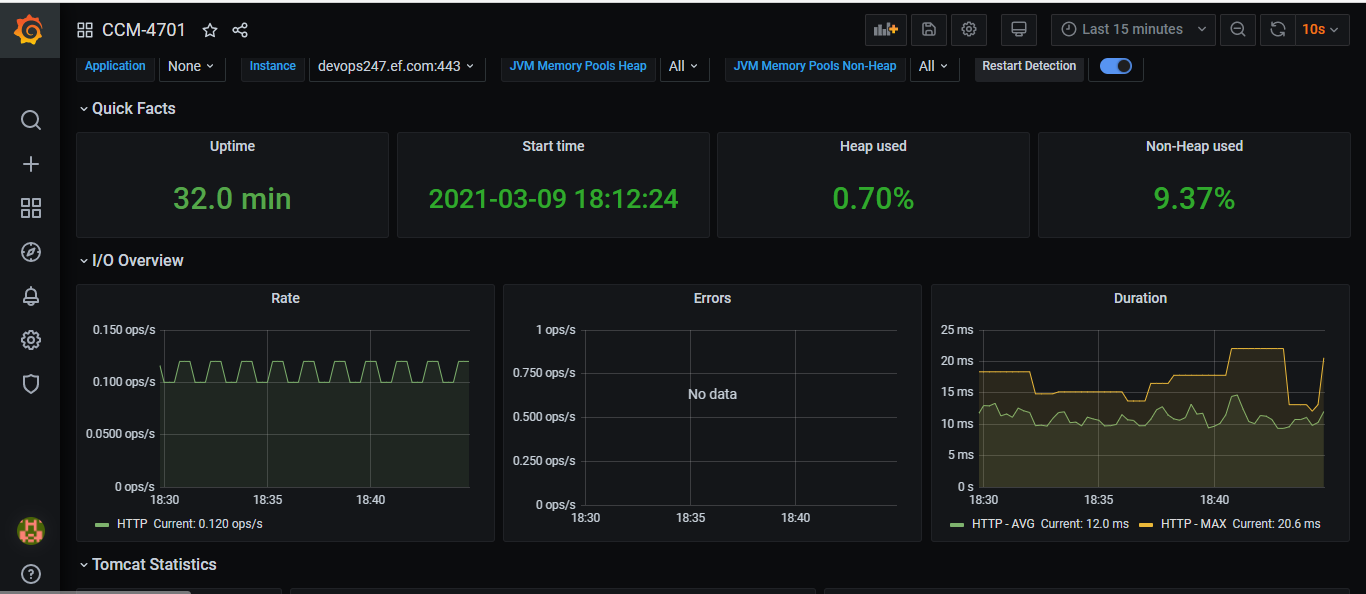Toggle HTTP - AVG series in Duration legend

(1002, 524)
